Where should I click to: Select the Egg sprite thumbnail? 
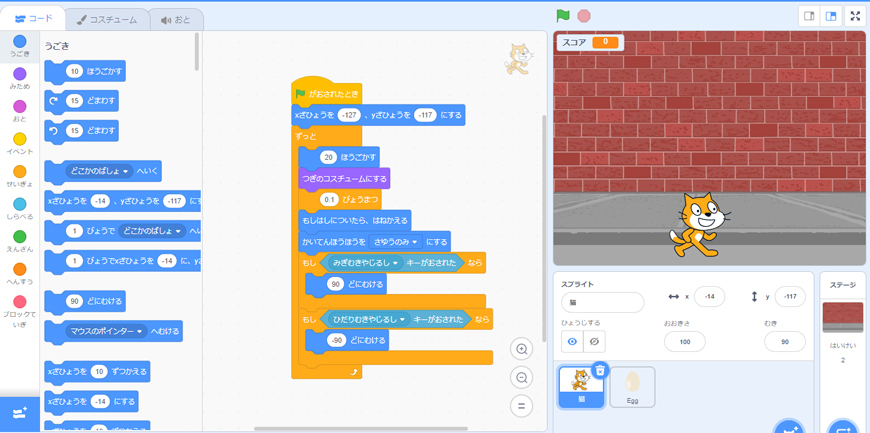[633, 387]
